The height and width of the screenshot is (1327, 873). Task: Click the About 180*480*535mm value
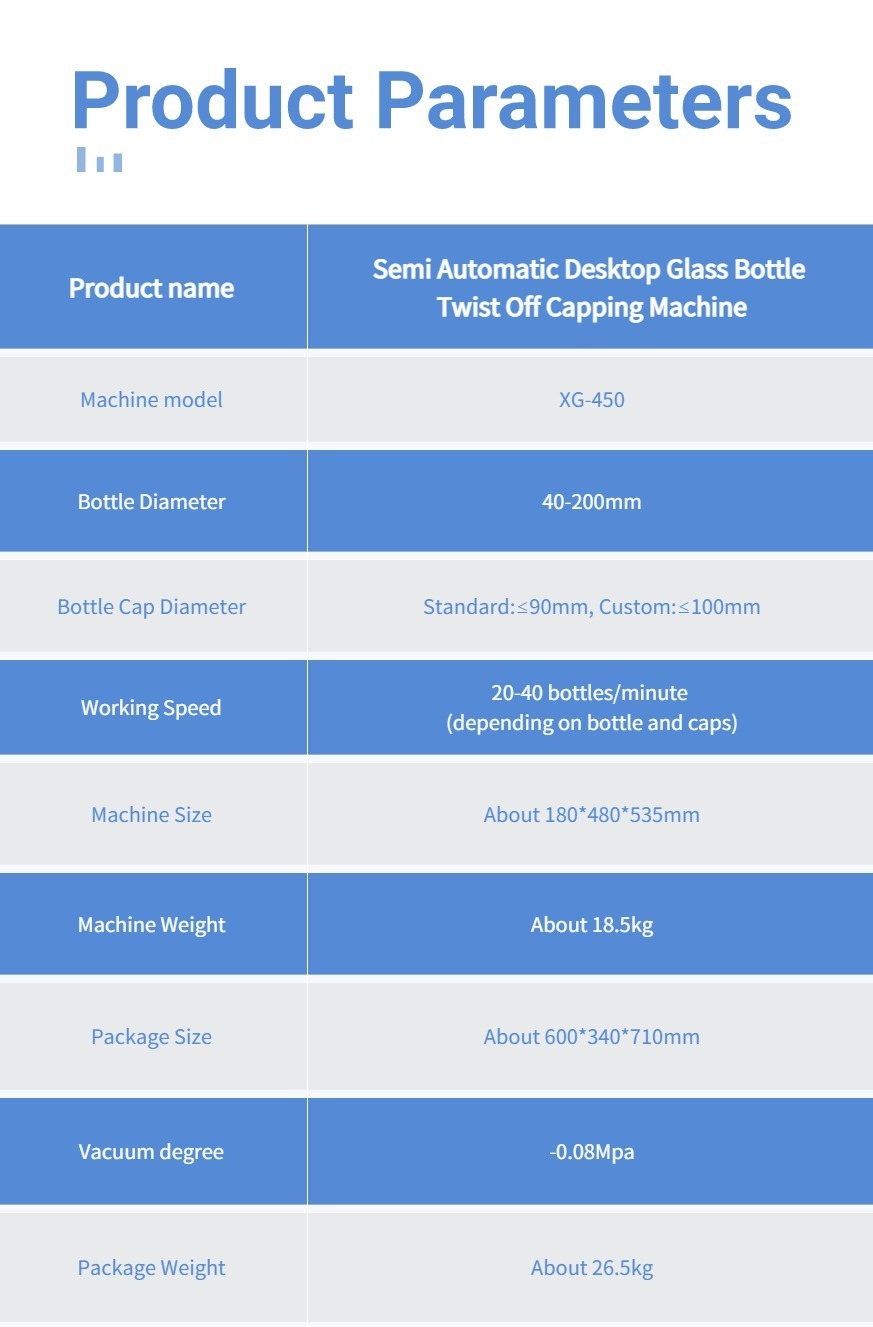click(591, 815)
